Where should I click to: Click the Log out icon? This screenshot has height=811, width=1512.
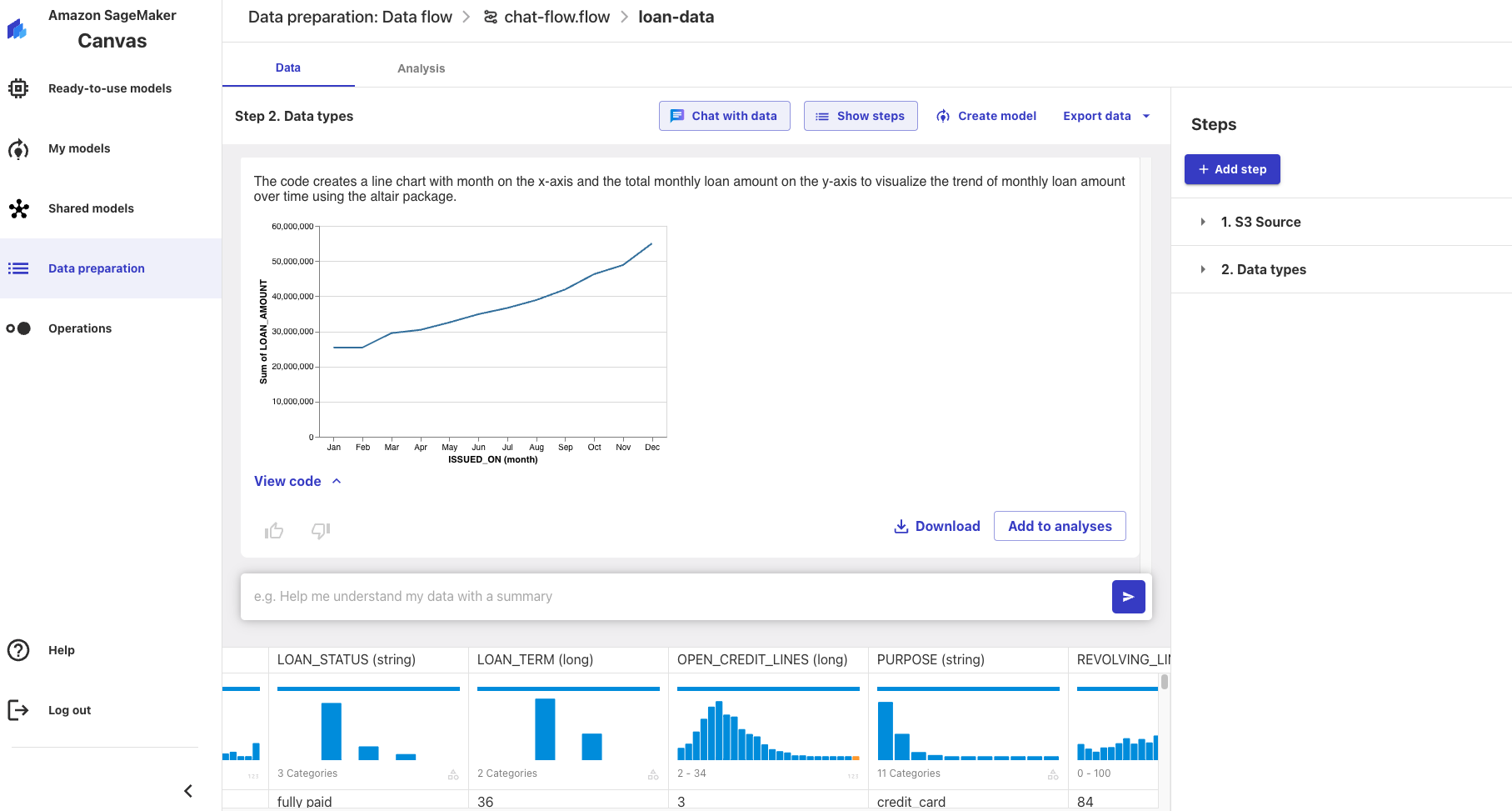tap(18, 710)
